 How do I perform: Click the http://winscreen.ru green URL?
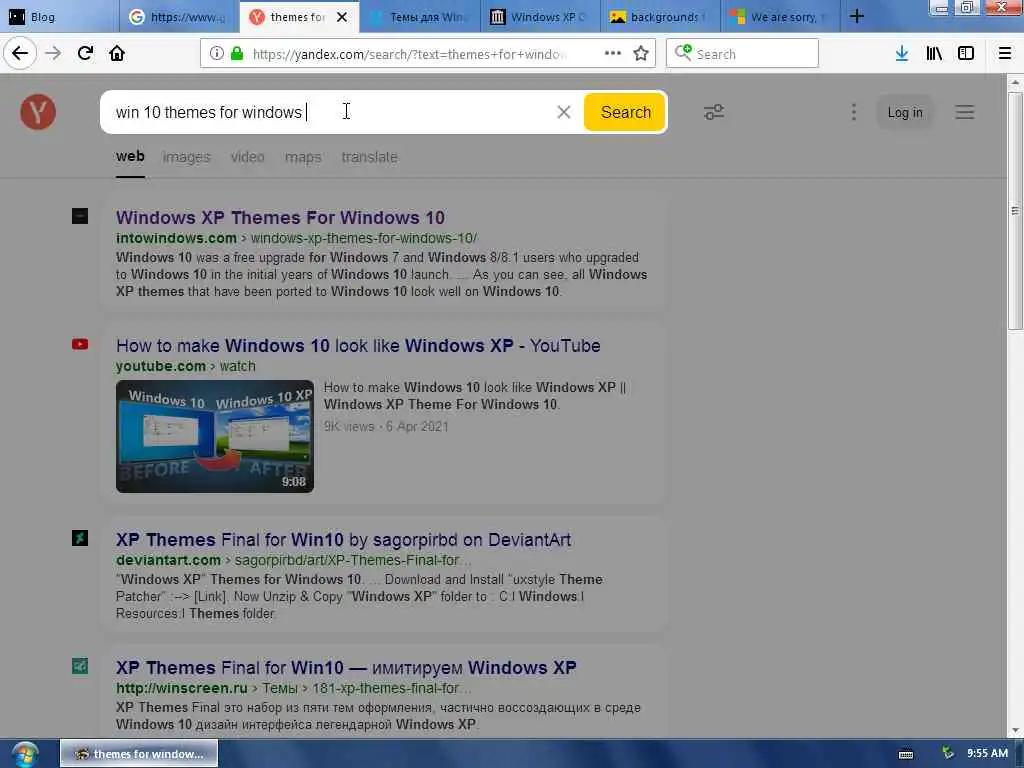(293, 688)
